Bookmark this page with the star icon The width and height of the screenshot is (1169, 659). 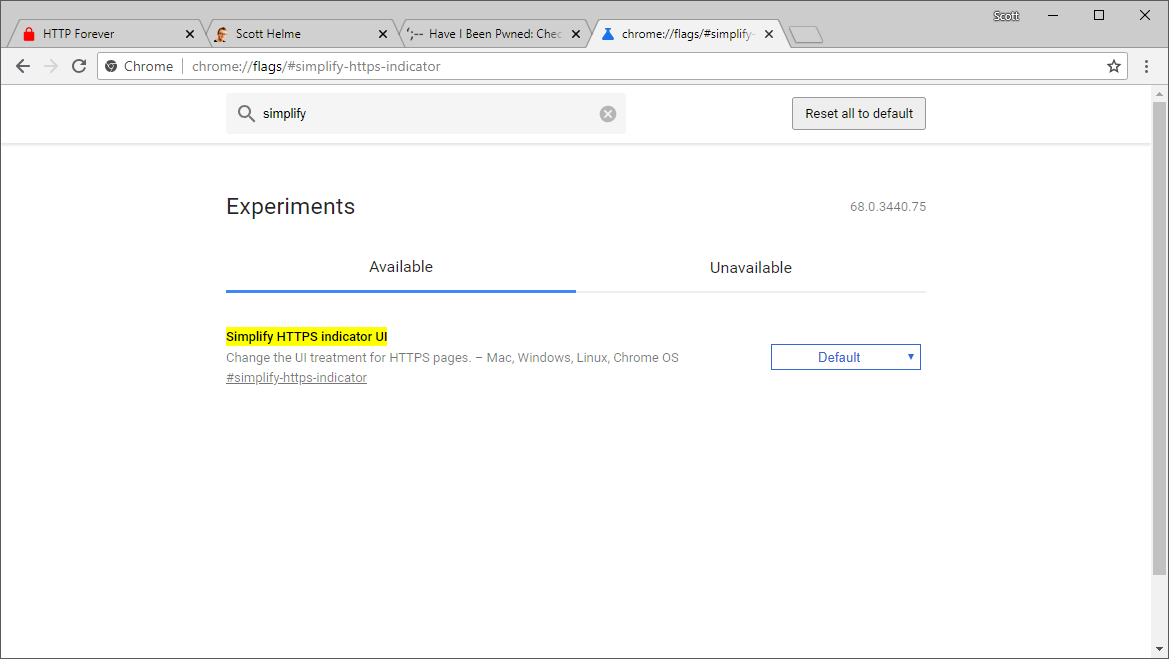(1113, 66)
